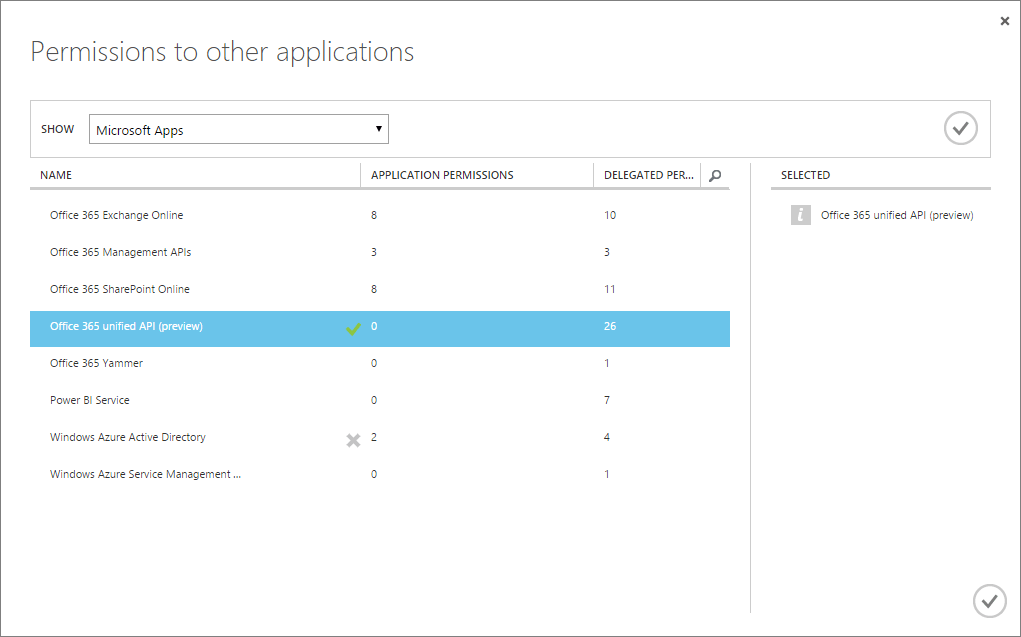
Task: Complete dialog with the bottom-right checkmark button
Action: click(x=989, y=601)
